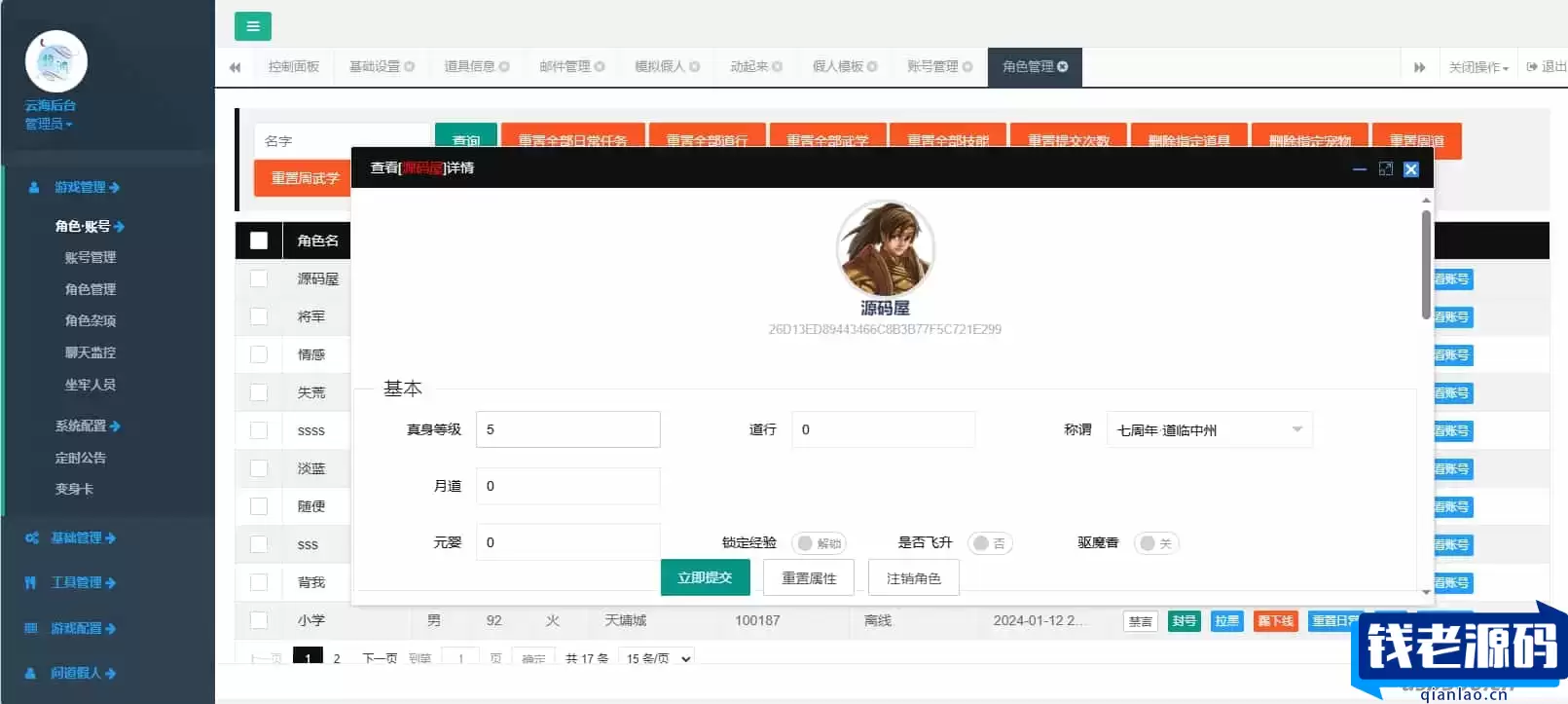1568x704 pixels.
Task: Close the 基础设置 tab via its x icon
Action: (410, 67)
